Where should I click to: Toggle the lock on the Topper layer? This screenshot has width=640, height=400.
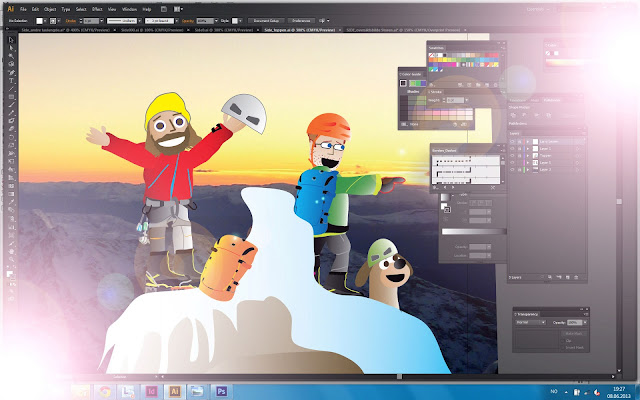pyautogui.click(x=519, y=156)
